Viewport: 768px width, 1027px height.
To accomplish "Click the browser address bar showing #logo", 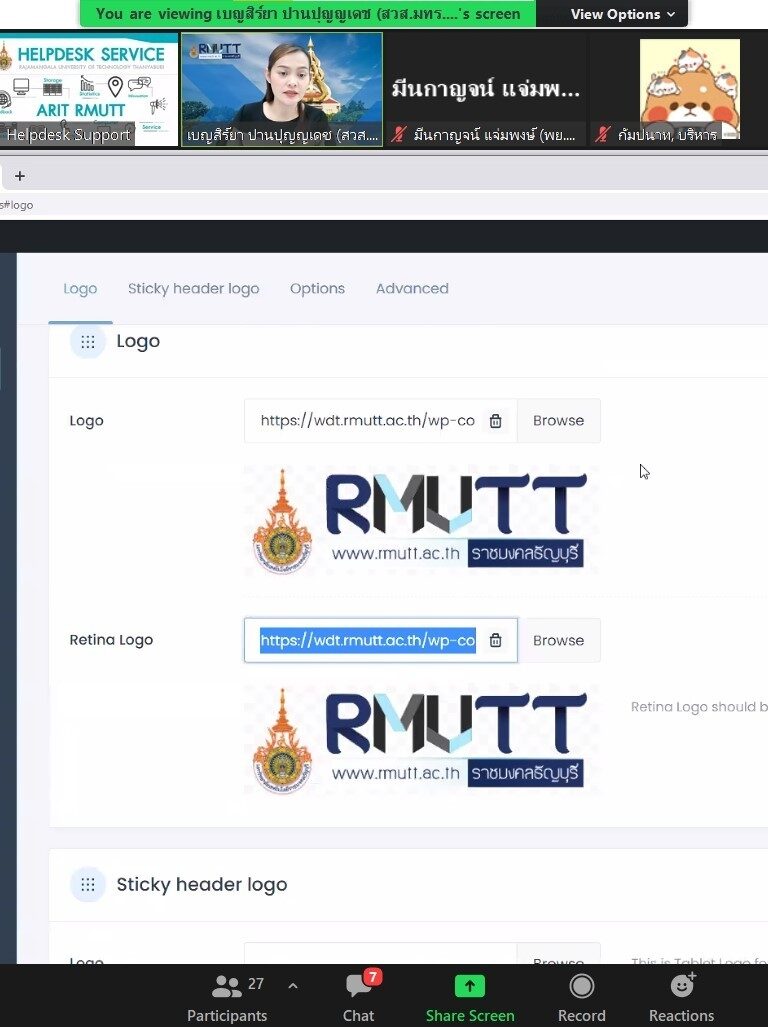I will (384, 205).
